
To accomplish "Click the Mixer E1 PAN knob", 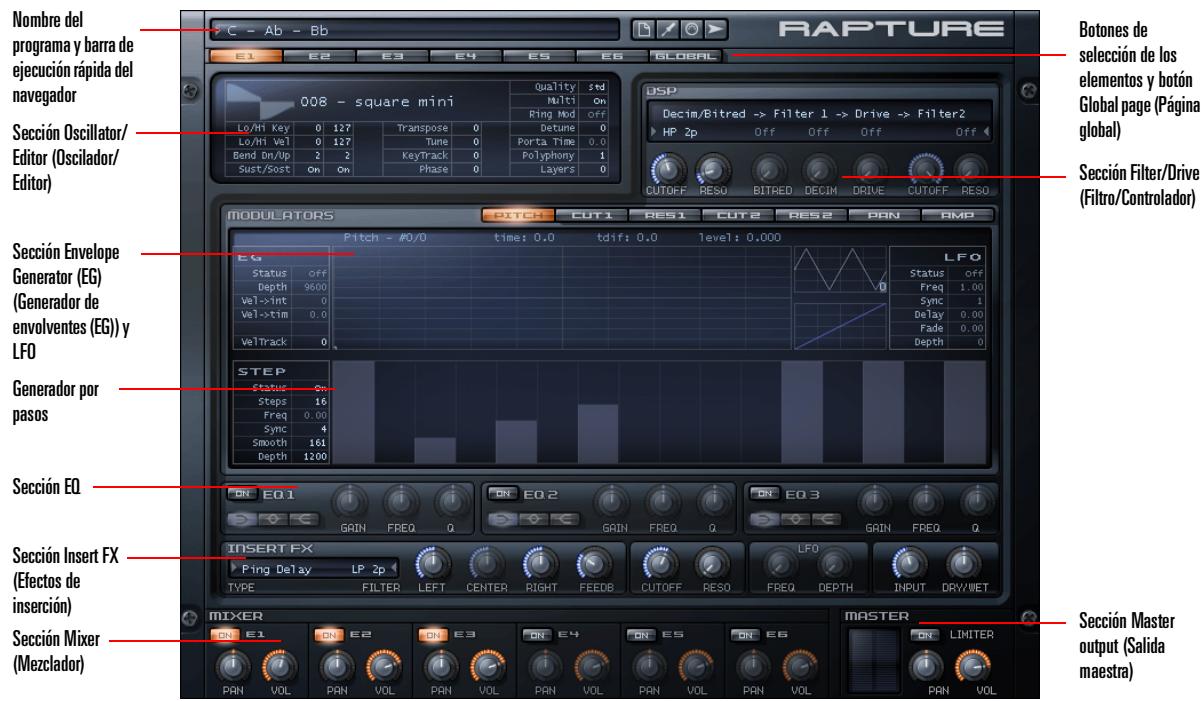I will coord(232,666).
